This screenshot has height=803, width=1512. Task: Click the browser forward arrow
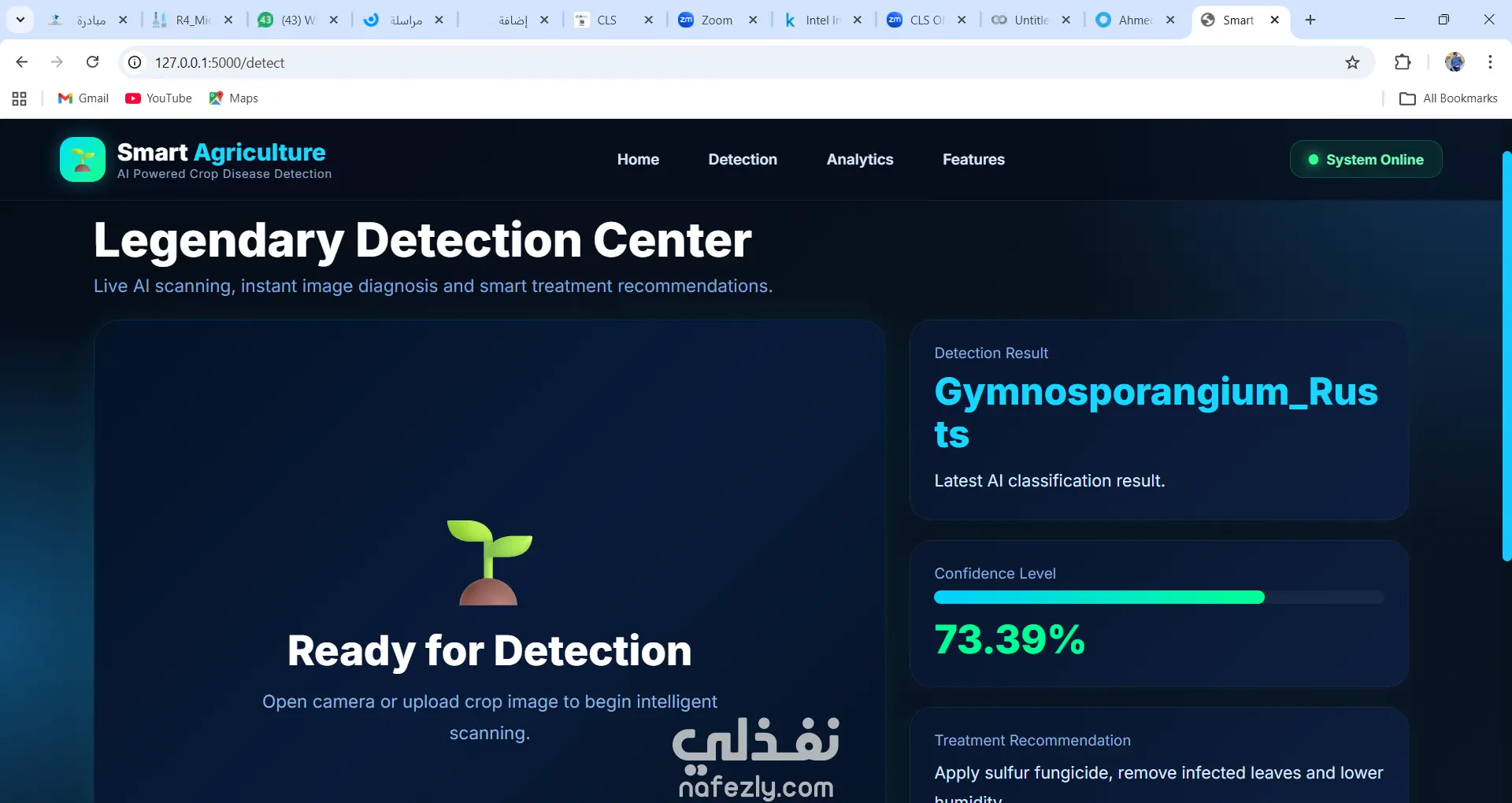point(57,62)
